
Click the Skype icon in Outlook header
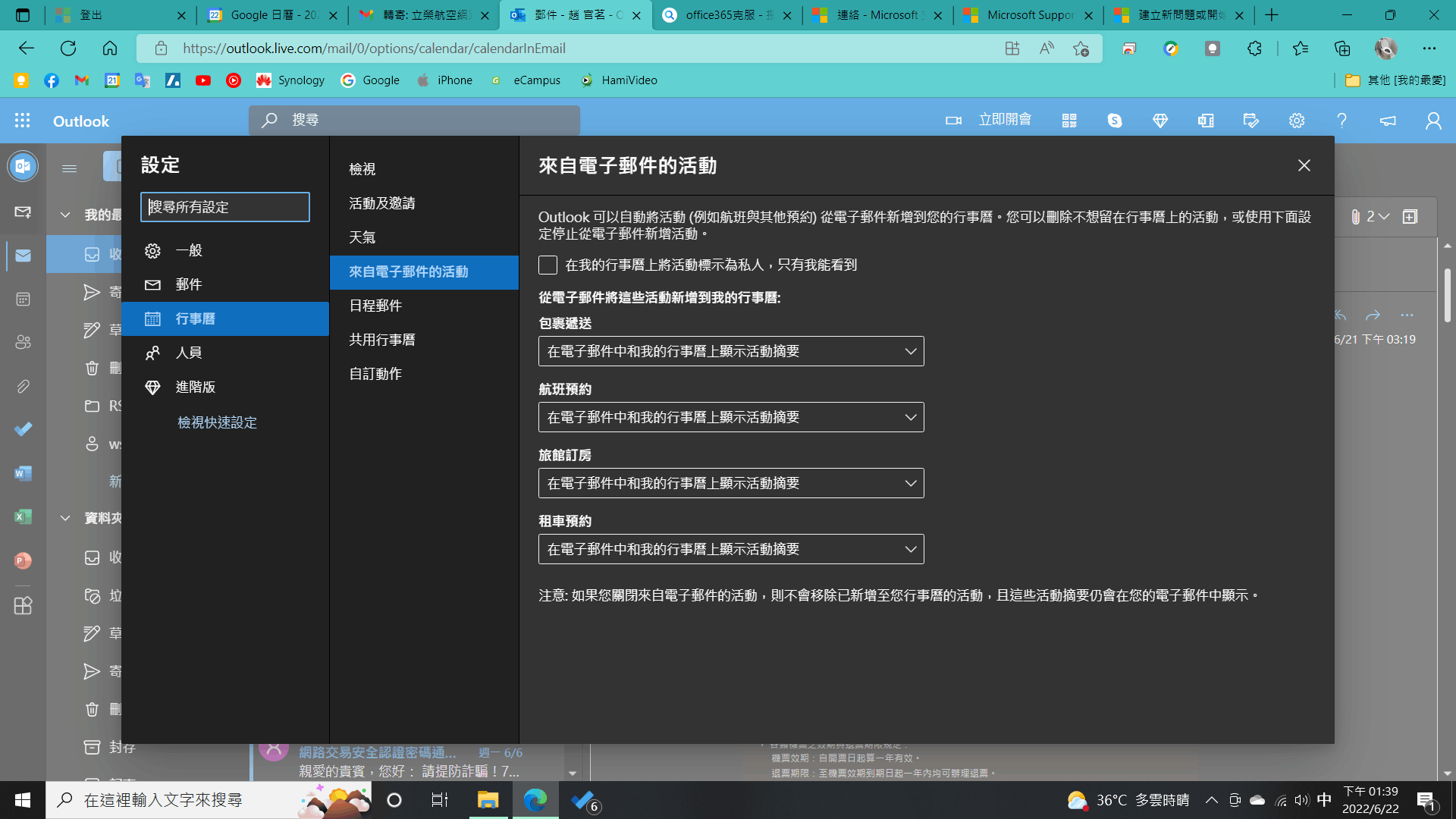1114,121
